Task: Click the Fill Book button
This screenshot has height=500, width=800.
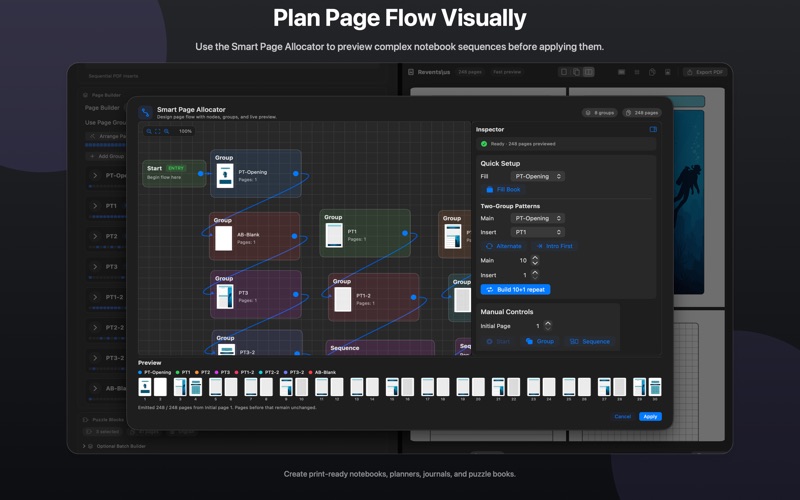Action: tap(503, 189)
